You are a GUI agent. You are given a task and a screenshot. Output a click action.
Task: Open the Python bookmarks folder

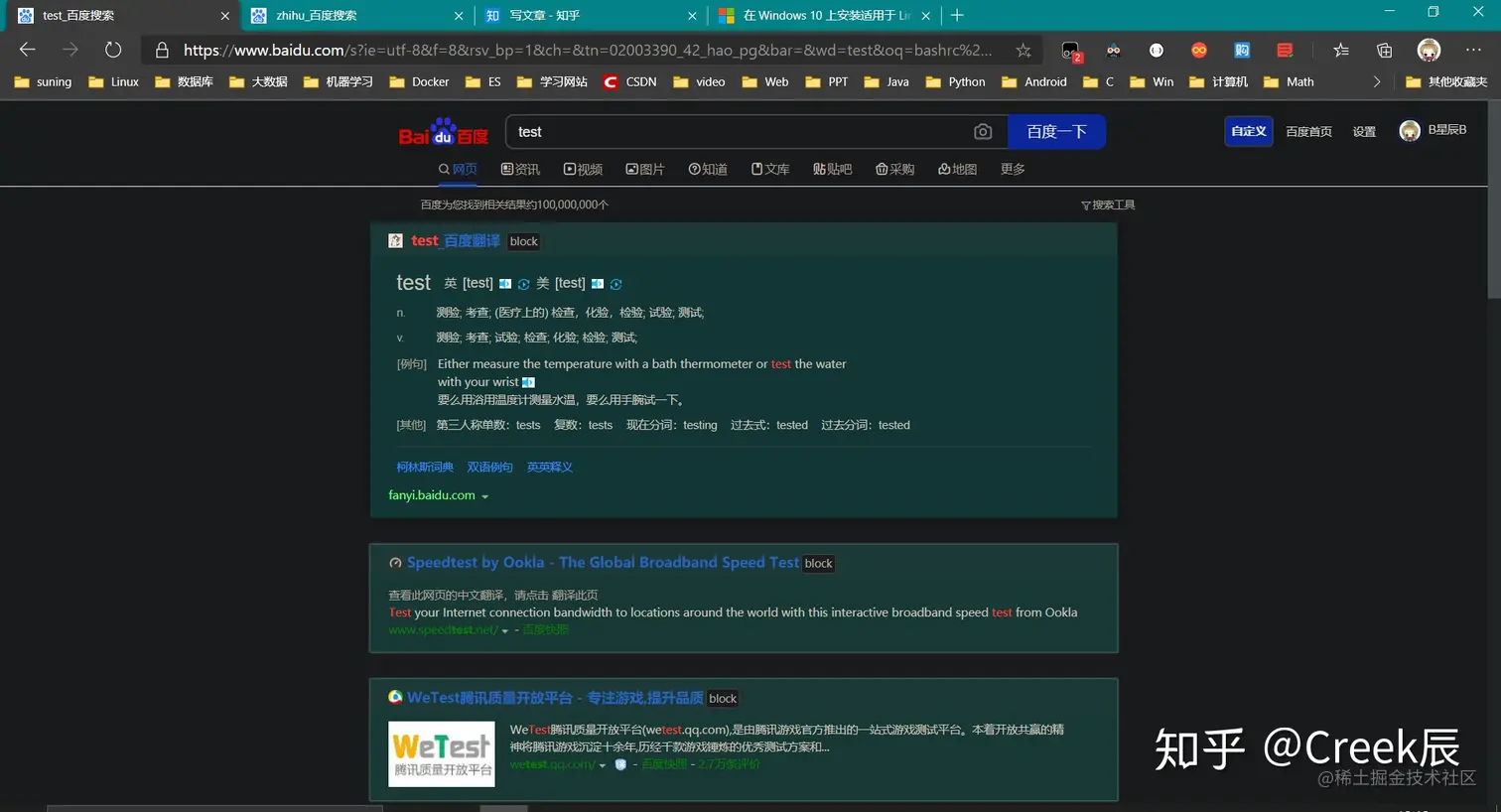coord(955,81)
